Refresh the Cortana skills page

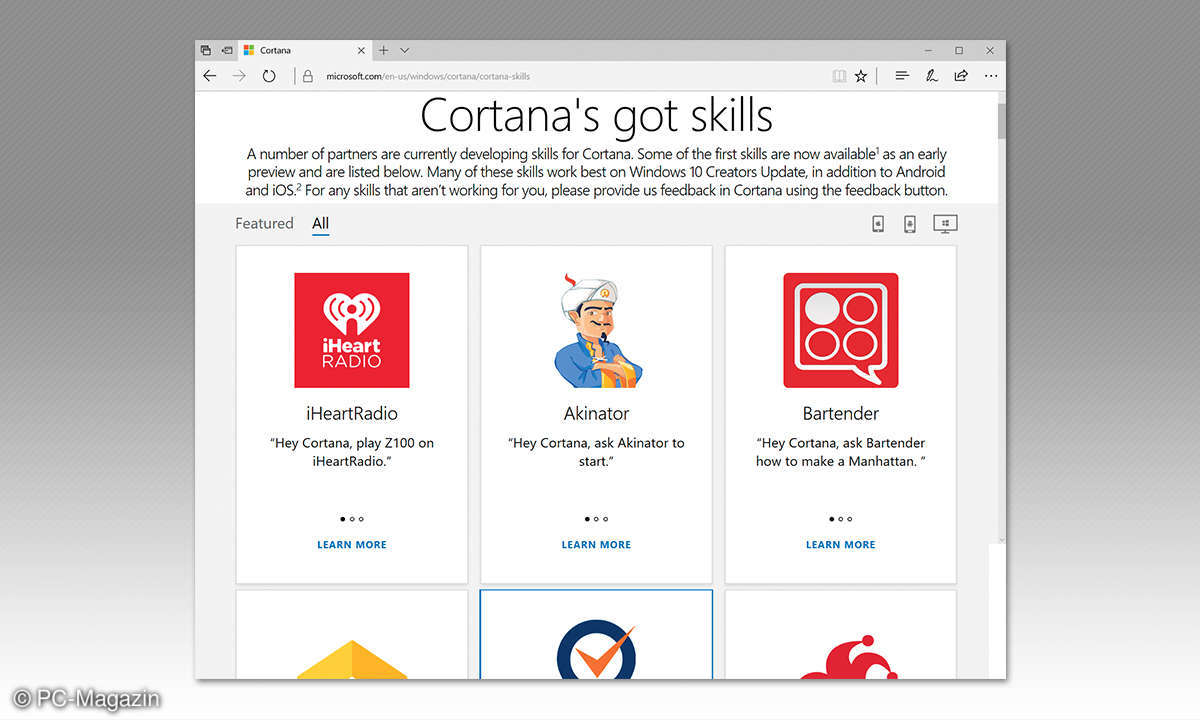(x=268, y=76)
